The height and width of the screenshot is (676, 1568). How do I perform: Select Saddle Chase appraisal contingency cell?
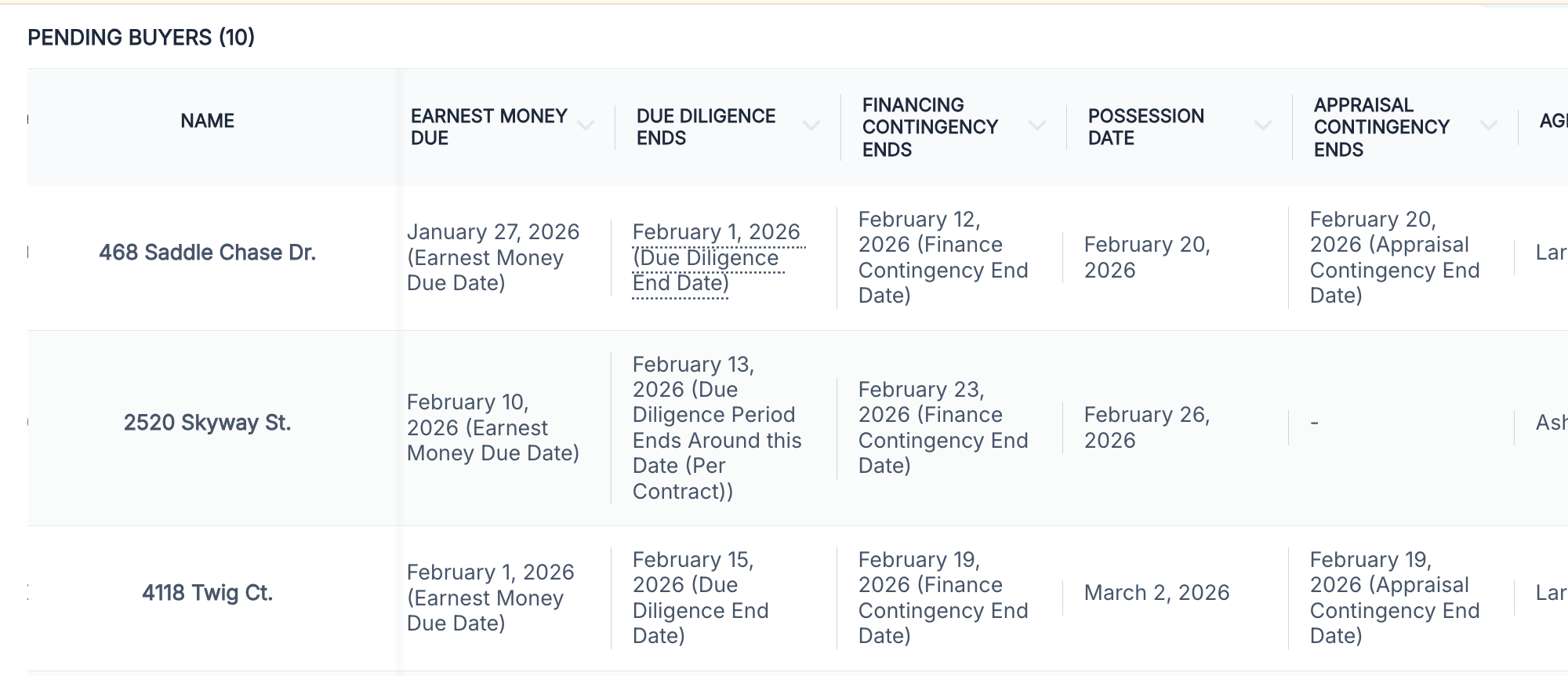(1396, 258)
